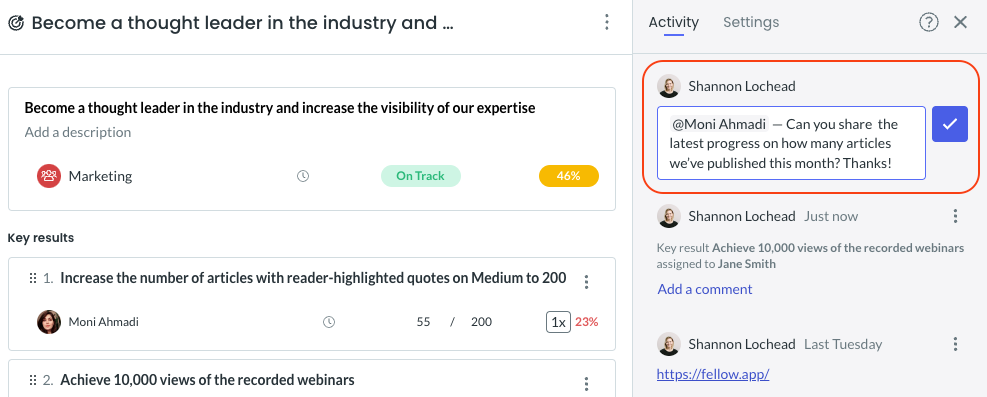
Task: Switch to the Settings tab
Action: pos(751,23)
